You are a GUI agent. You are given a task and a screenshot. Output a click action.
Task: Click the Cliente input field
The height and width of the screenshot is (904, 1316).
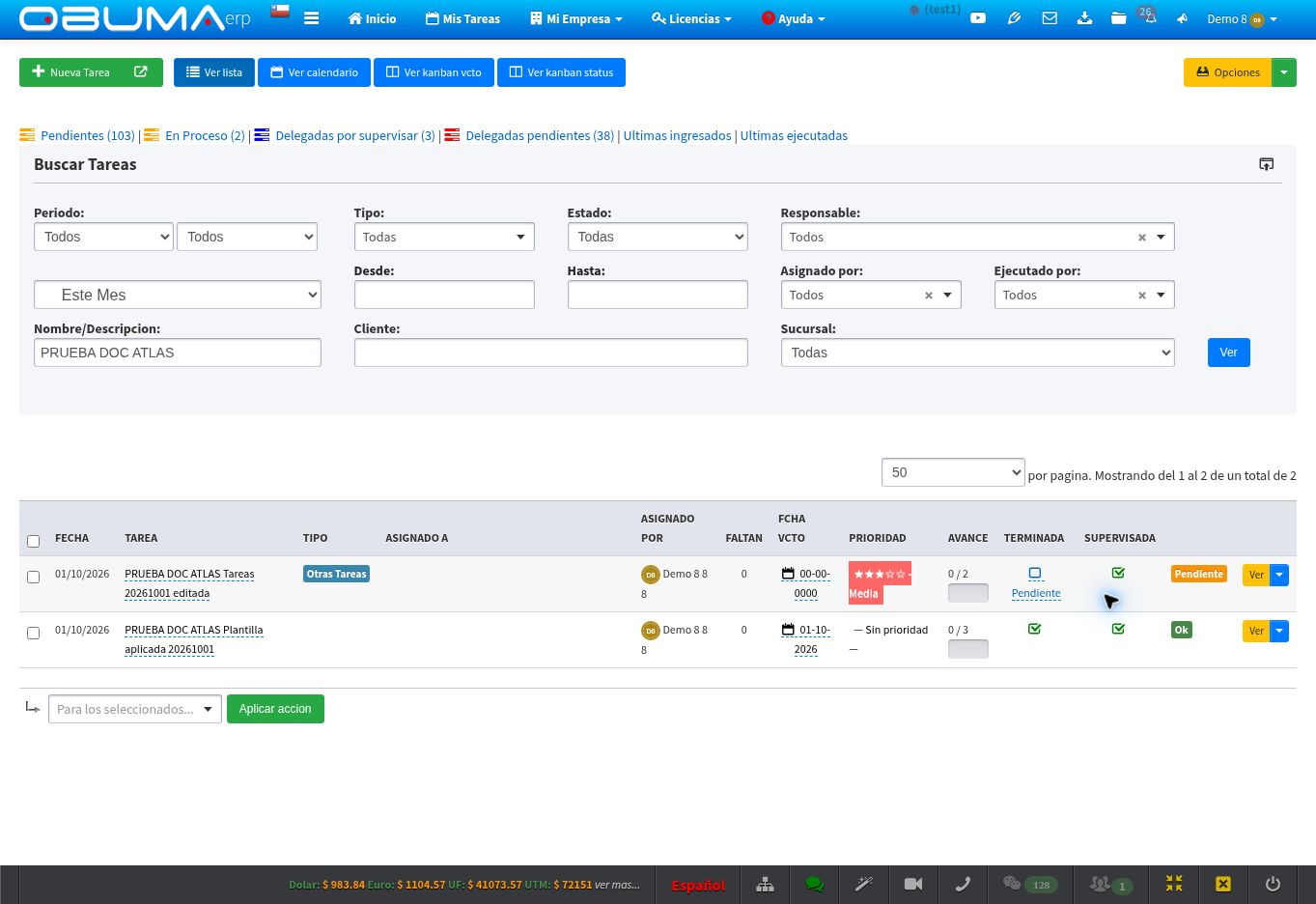tap(550, 353)
